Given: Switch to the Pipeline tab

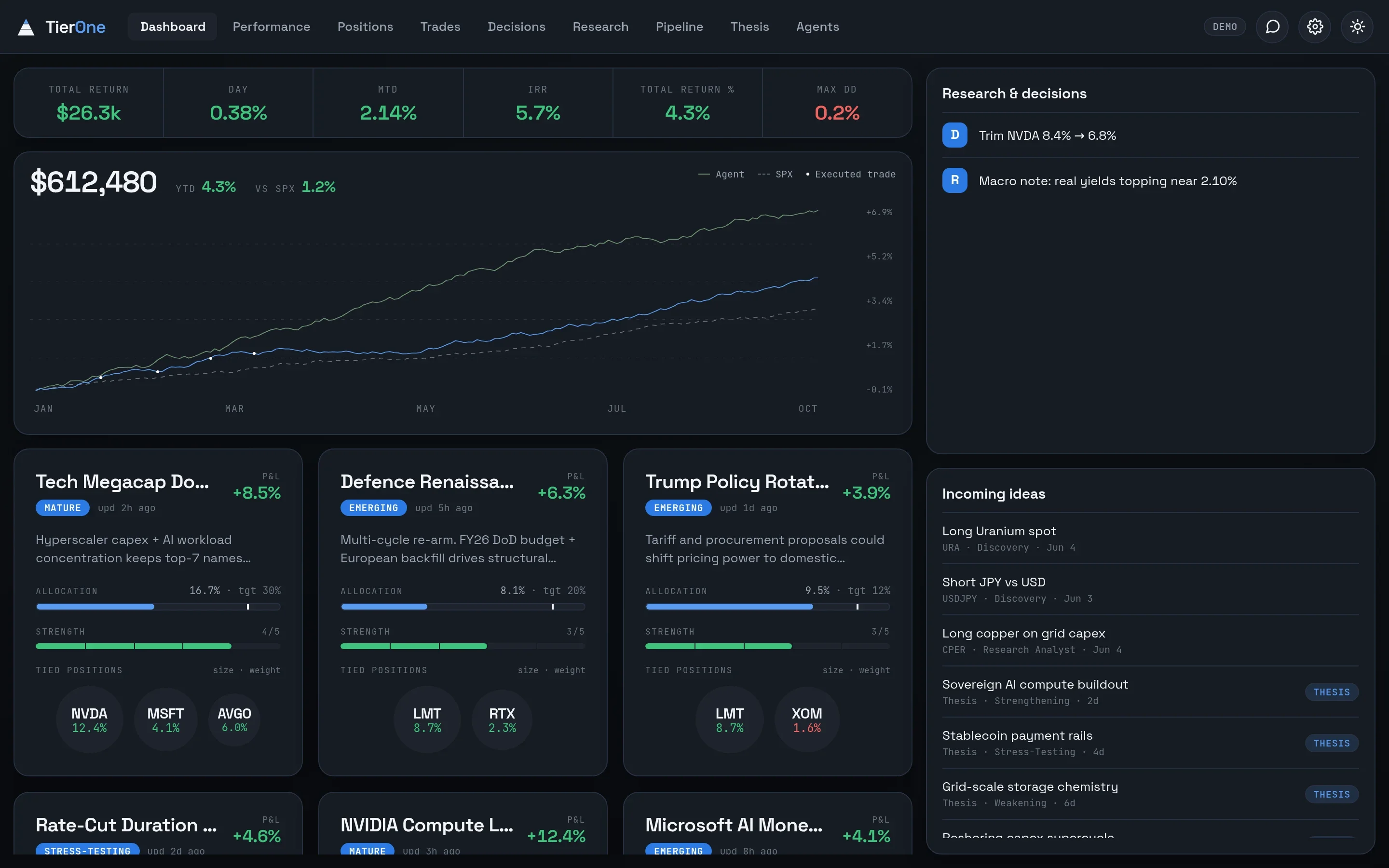Looking at the screenshot, I should 679,27.
